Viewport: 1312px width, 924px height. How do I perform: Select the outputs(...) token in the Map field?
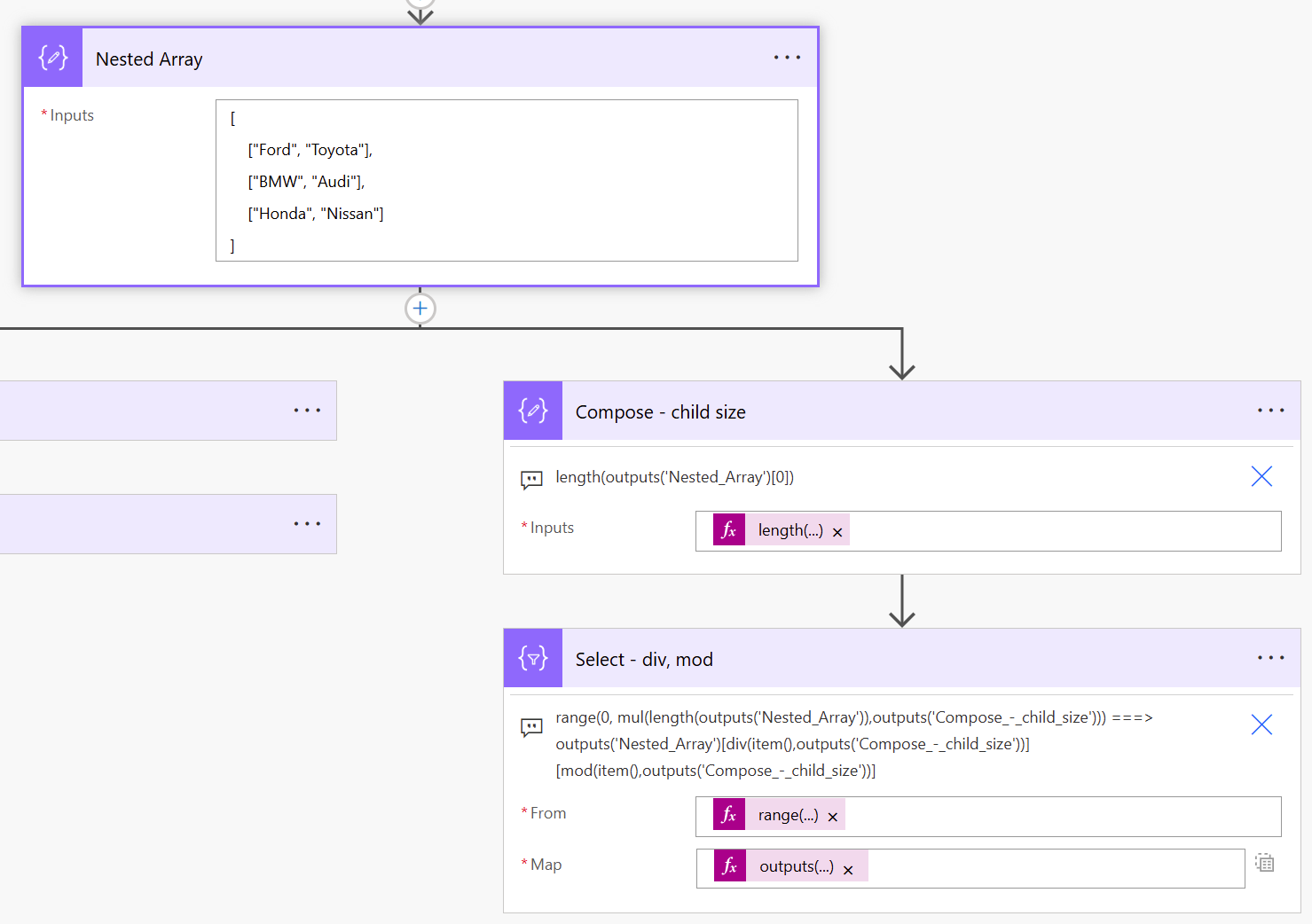pos(797,865)
